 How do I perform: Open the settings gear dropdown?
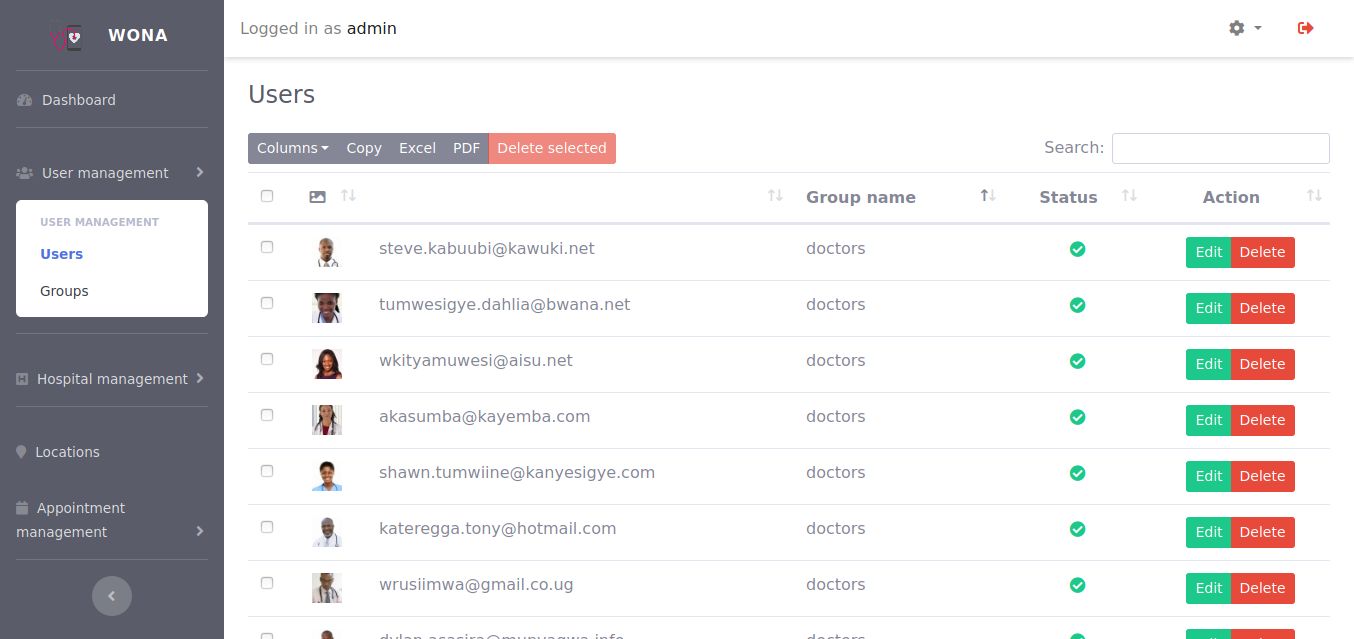tap(1244, 28)
